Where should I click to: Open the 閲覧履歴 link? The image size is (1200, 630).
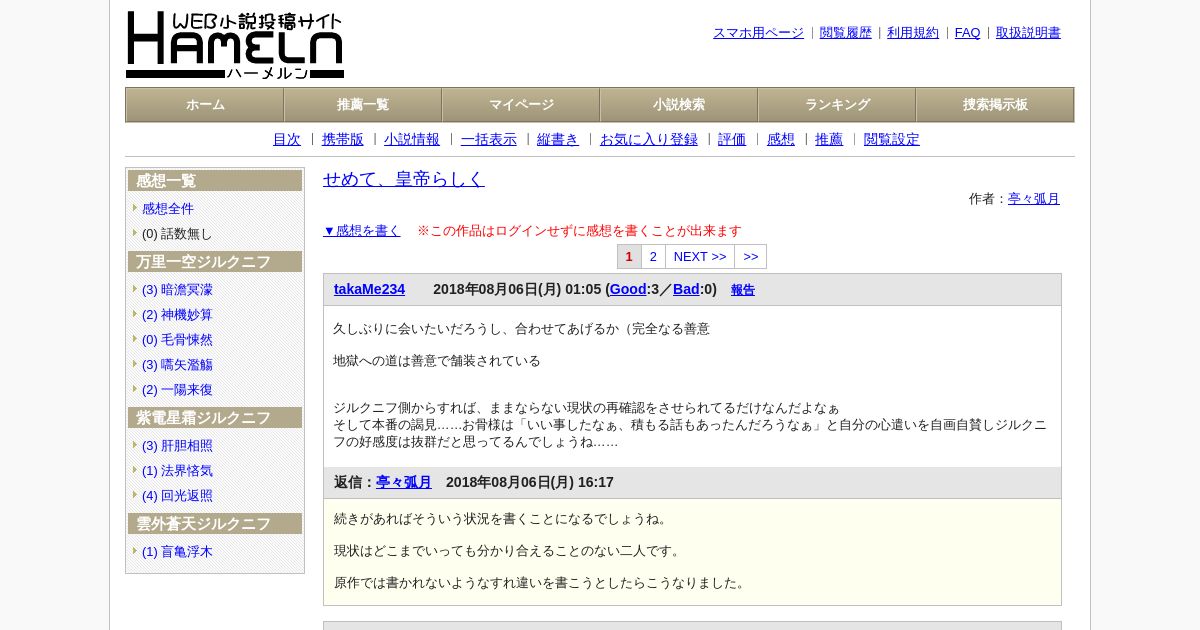(x=846, y=33)
